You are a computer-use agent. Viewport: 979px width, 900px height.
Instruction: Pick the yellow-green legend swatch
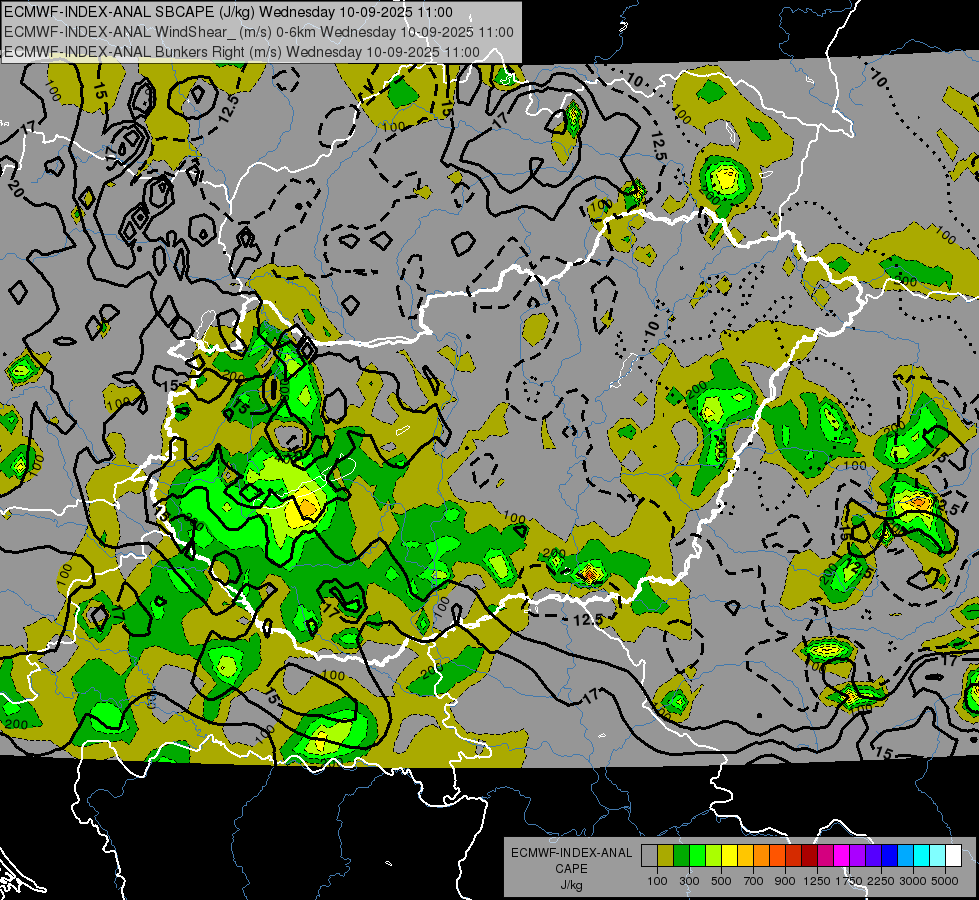coord(714,856)
